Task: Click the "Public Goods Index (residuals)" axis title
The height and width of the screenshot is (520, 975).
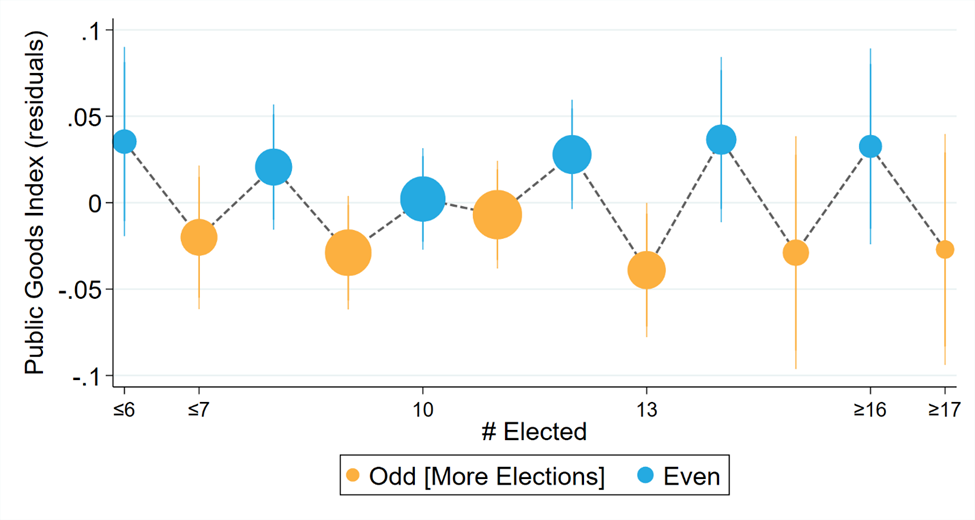Action: (x=33, y=203)
